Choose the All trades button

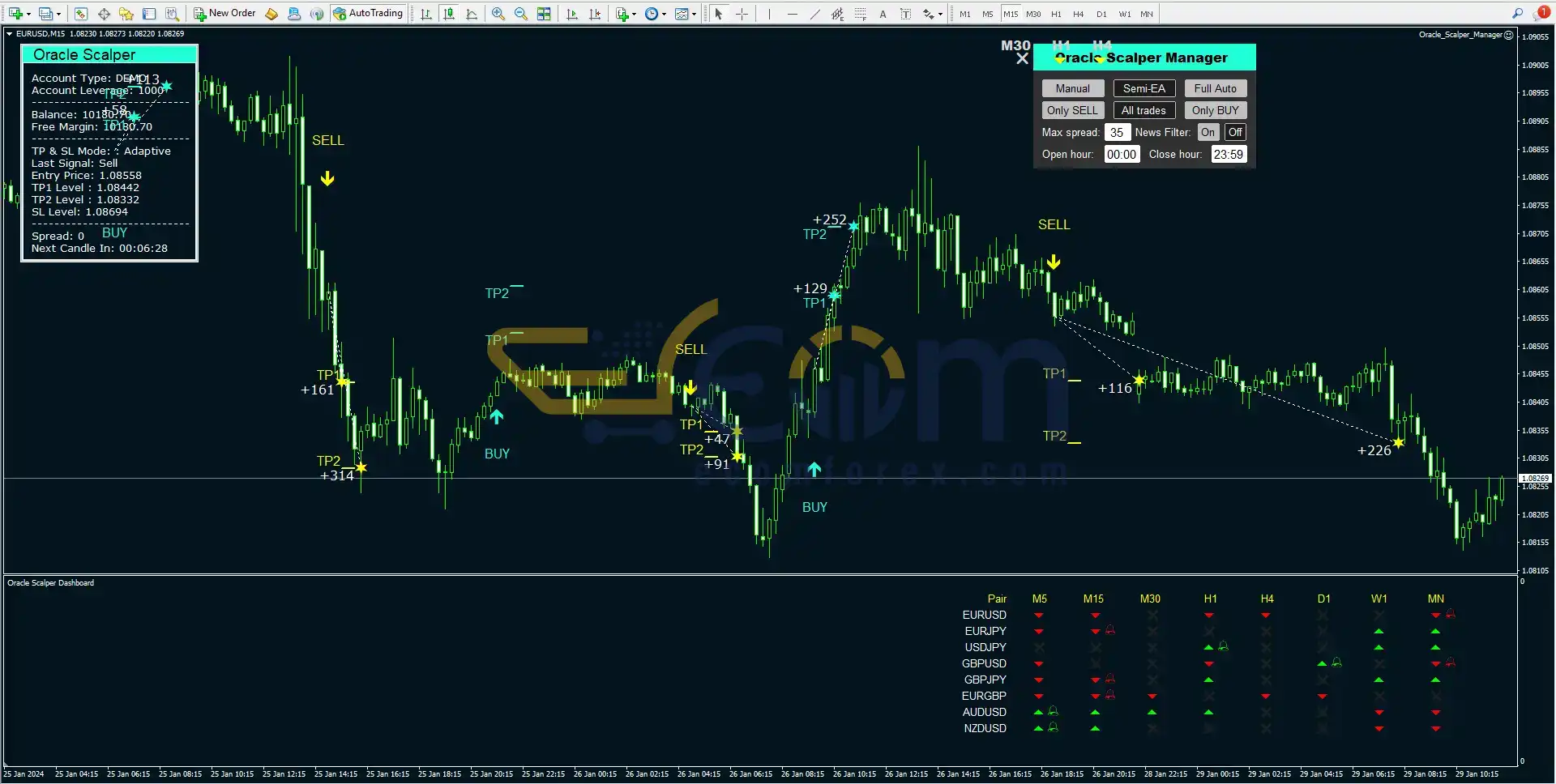1143,110
